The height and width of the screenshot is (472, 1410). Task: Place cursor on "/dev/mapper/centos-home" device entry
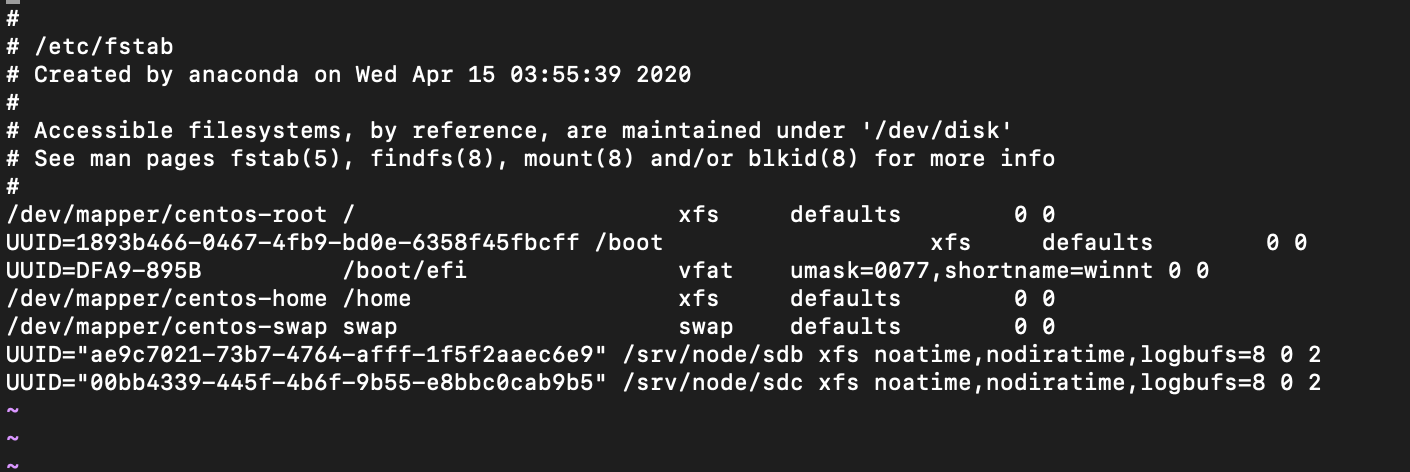[166, 299]
